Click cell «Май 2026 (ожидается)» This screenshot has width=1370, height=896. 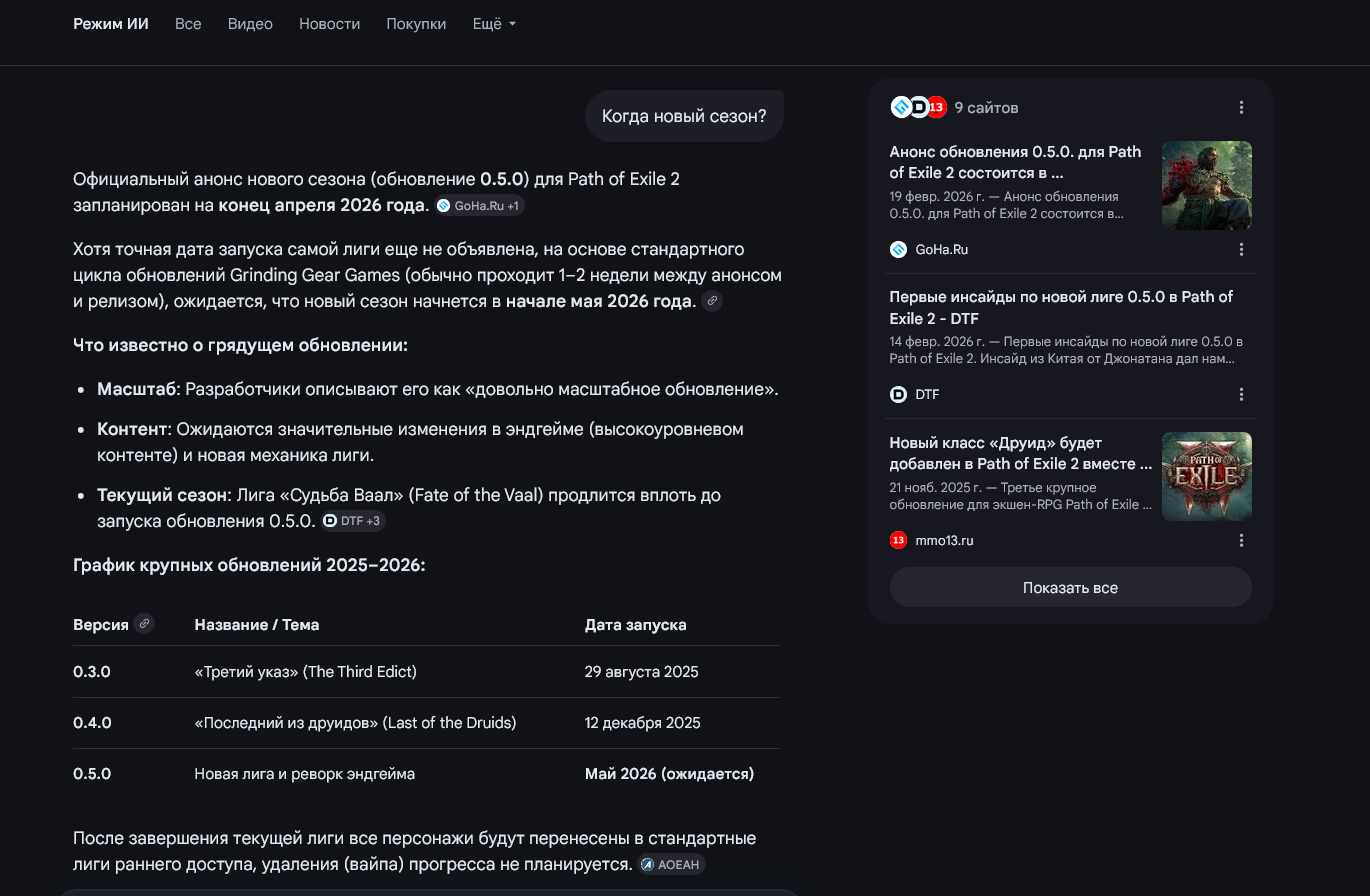pyautogui.click(x=670, y=774)
